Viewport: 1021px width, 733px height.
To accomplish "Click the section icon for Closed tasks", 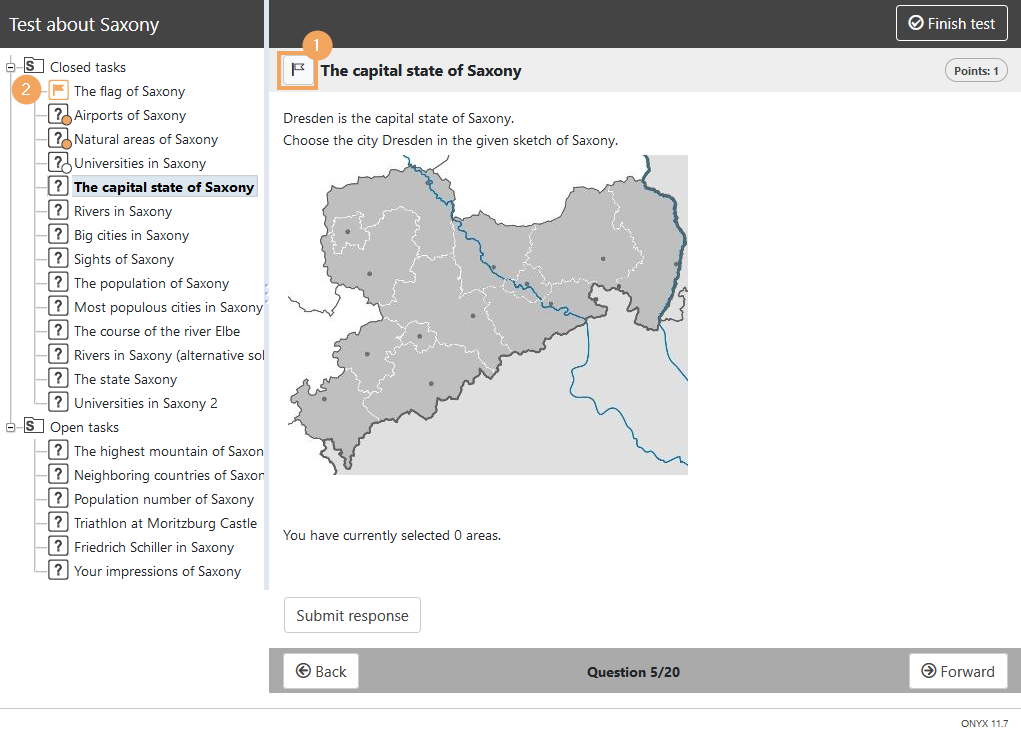I will (34, 67).
